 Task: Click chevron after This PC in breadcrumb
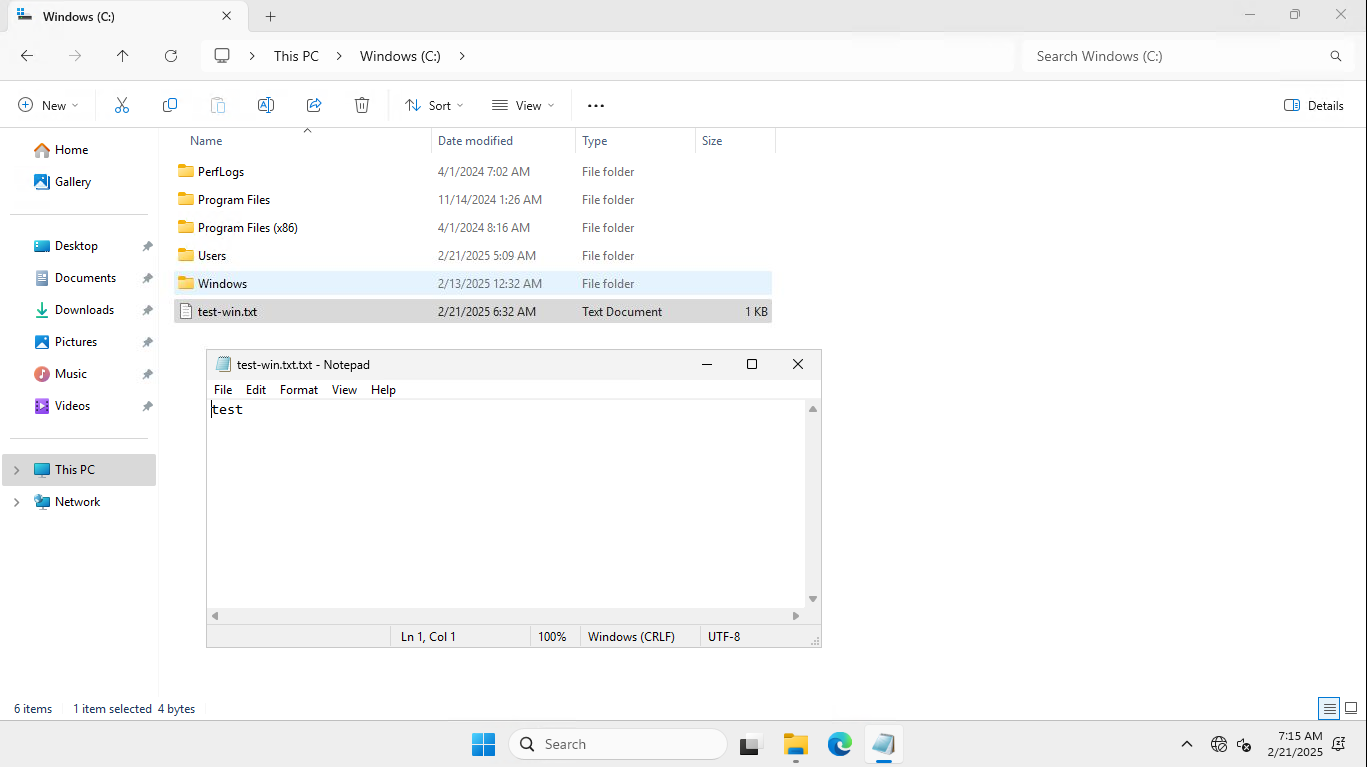coord(340,56)
